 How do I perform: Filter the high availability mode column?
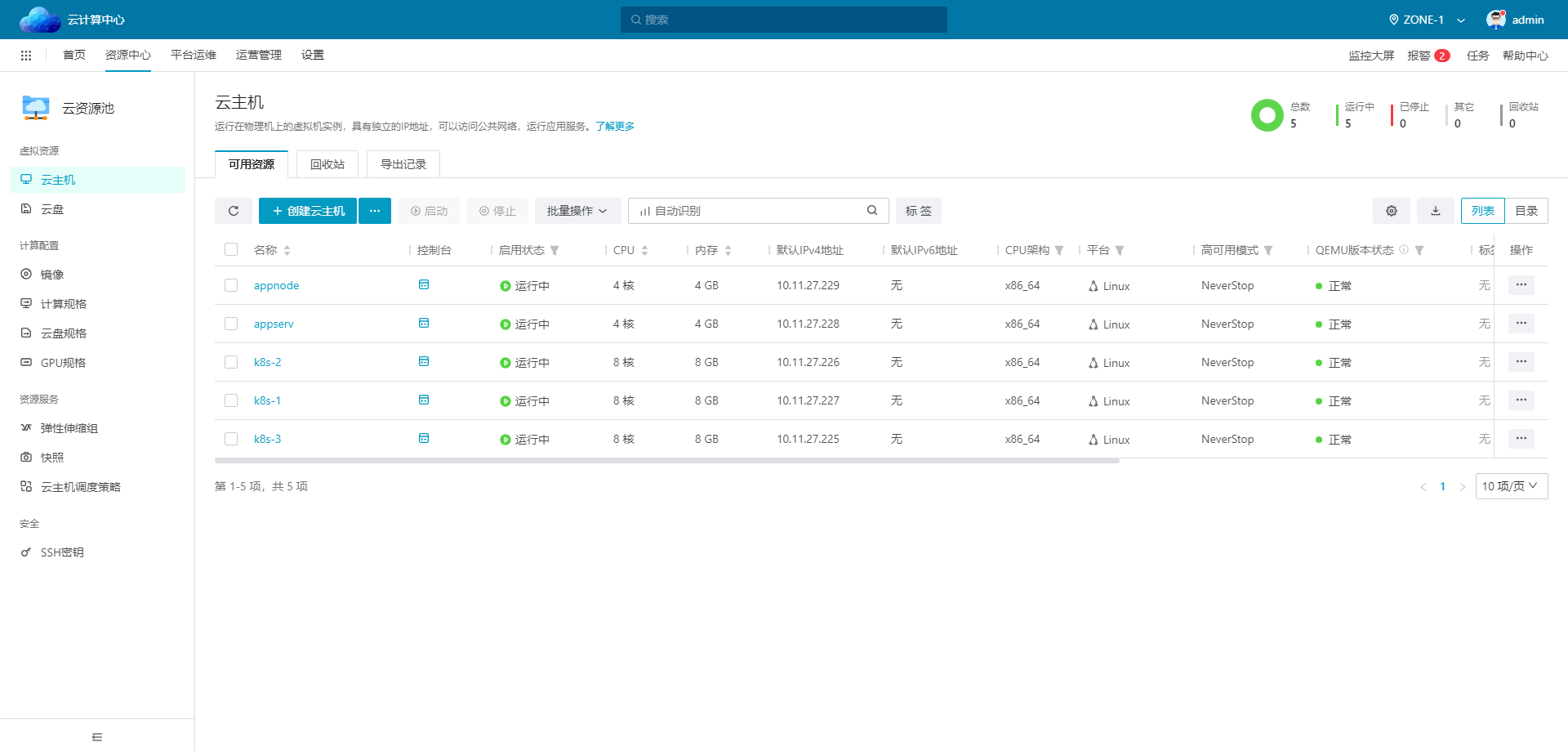pyautogui.click(x=1268, y=250)
